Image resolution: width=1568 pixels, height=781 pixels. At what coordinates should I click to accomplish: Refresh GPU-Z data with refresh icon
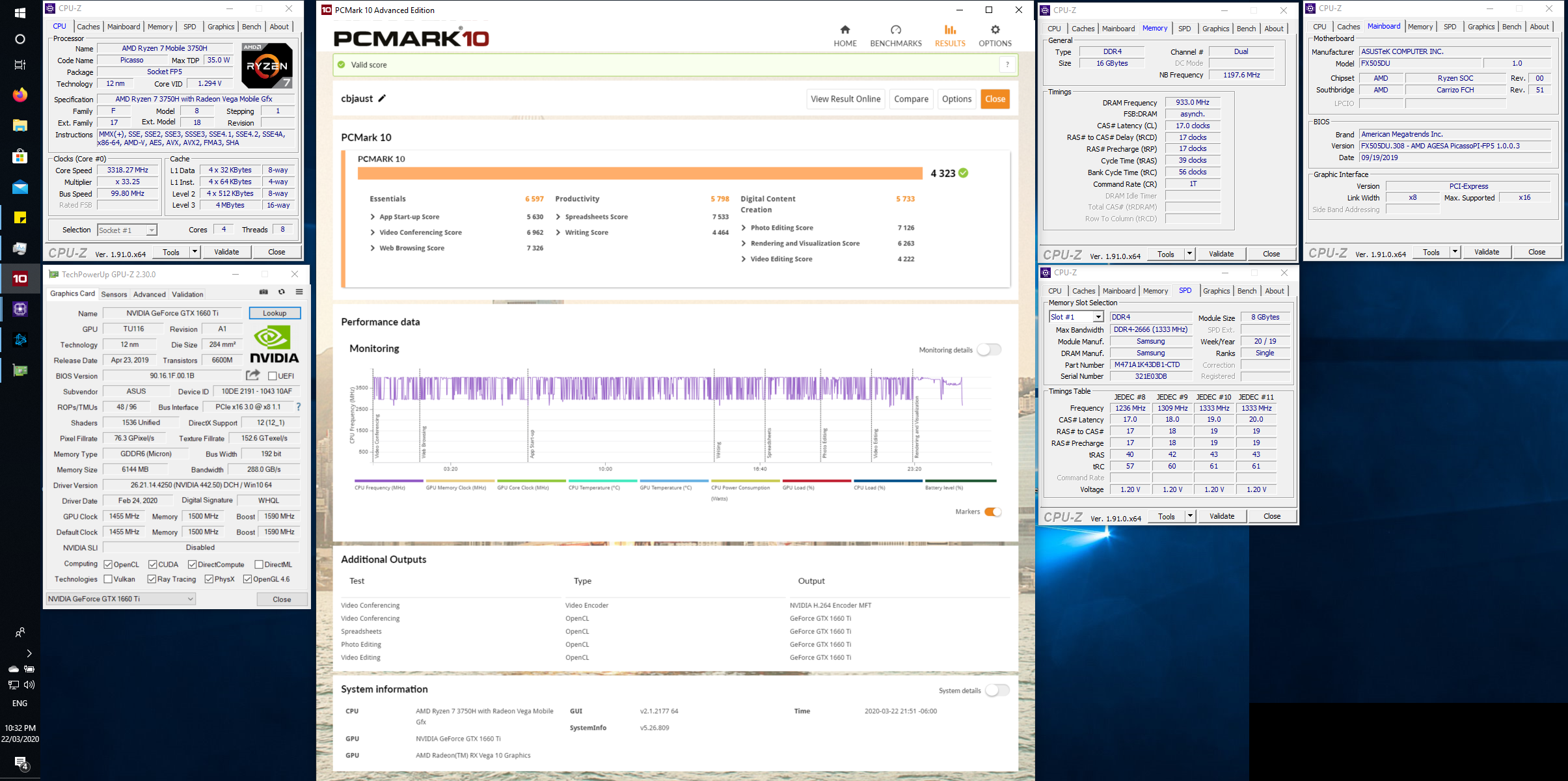pyautogui.click(x=282, y=292)
